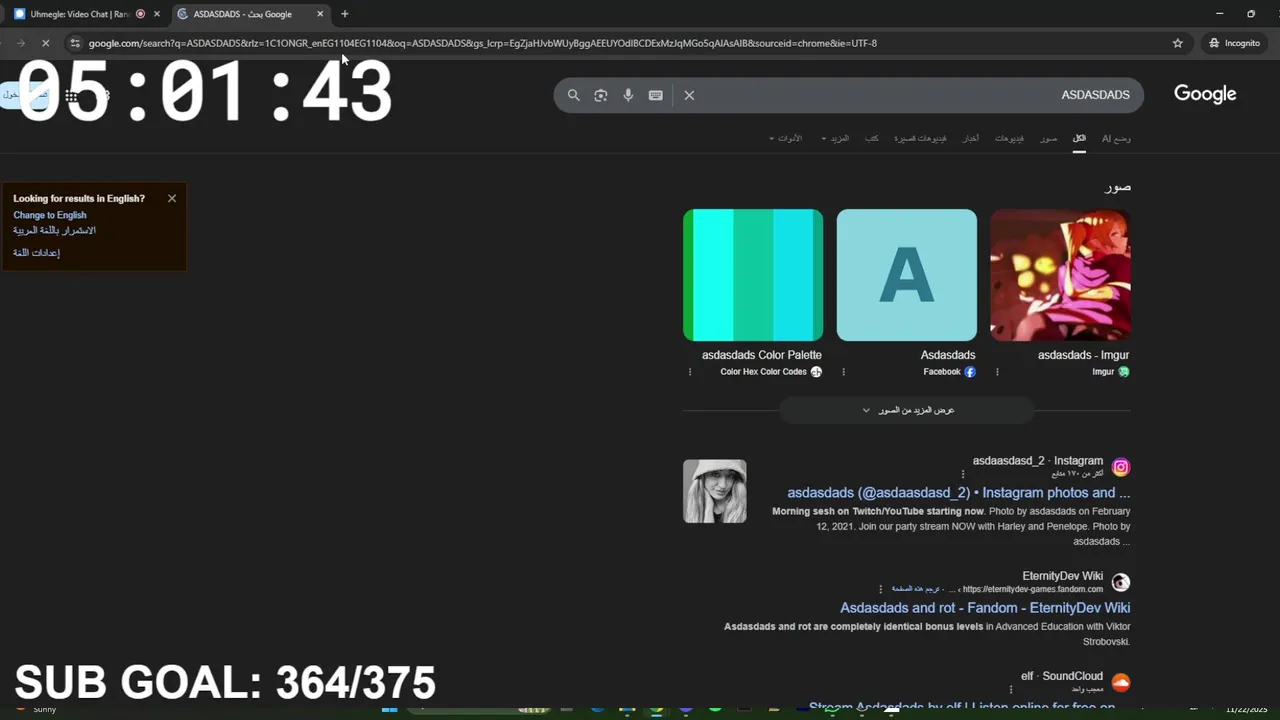The height and width of the screenshot is (720, 1280).
Task: Open three-dot menu for Color Palette image
Action: [690, 372]
